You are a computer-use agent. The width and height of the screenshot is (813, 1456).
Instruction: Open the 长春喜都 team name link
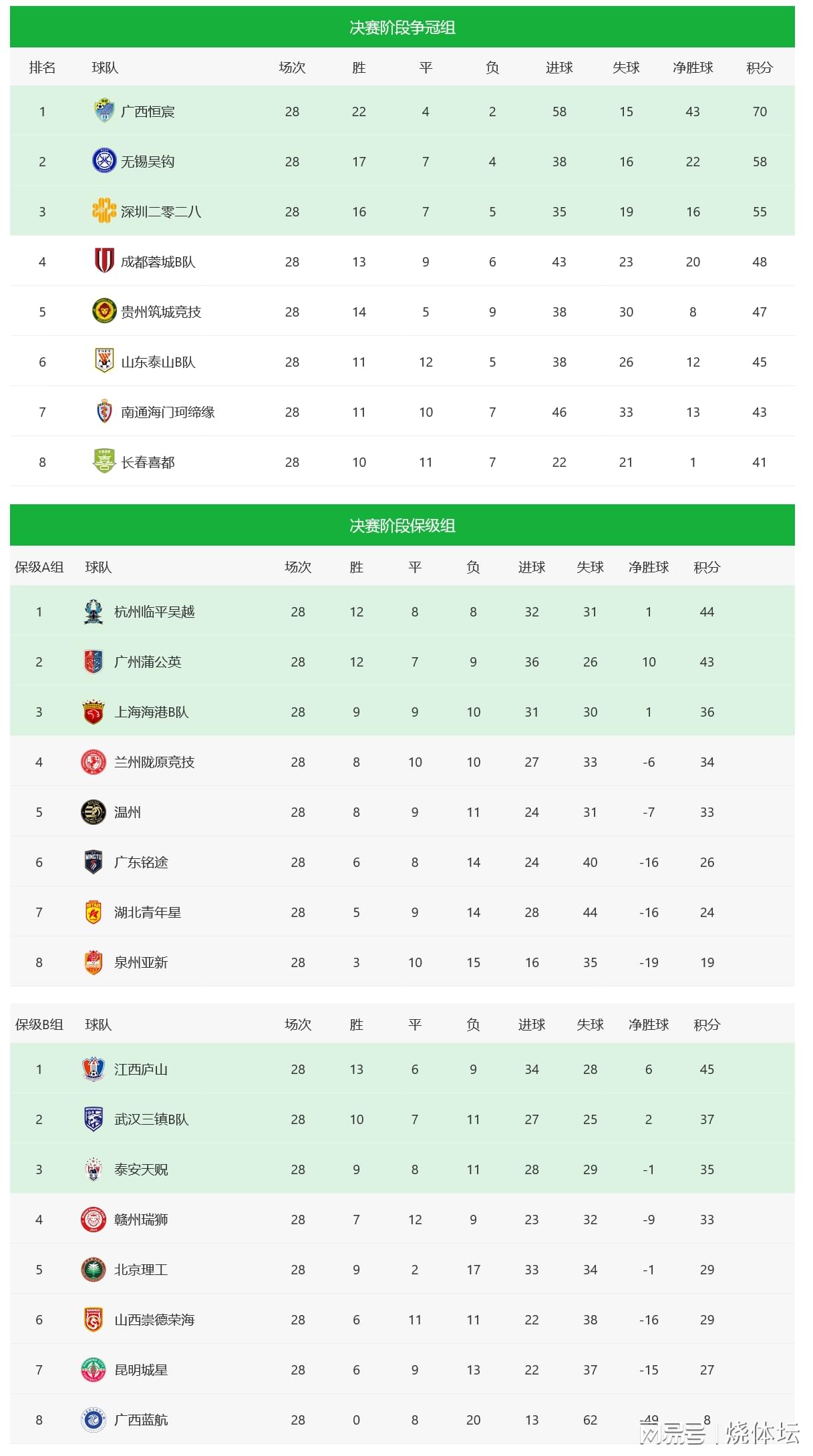(148, 462)
